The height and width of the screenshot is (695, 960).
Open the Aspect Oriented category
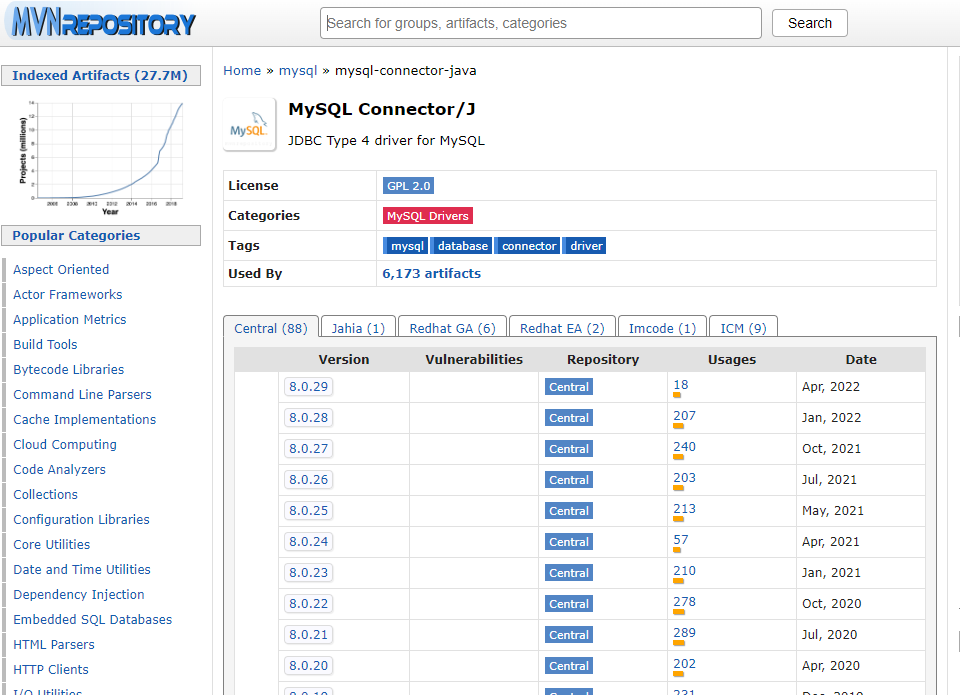(x=61, y=269)
